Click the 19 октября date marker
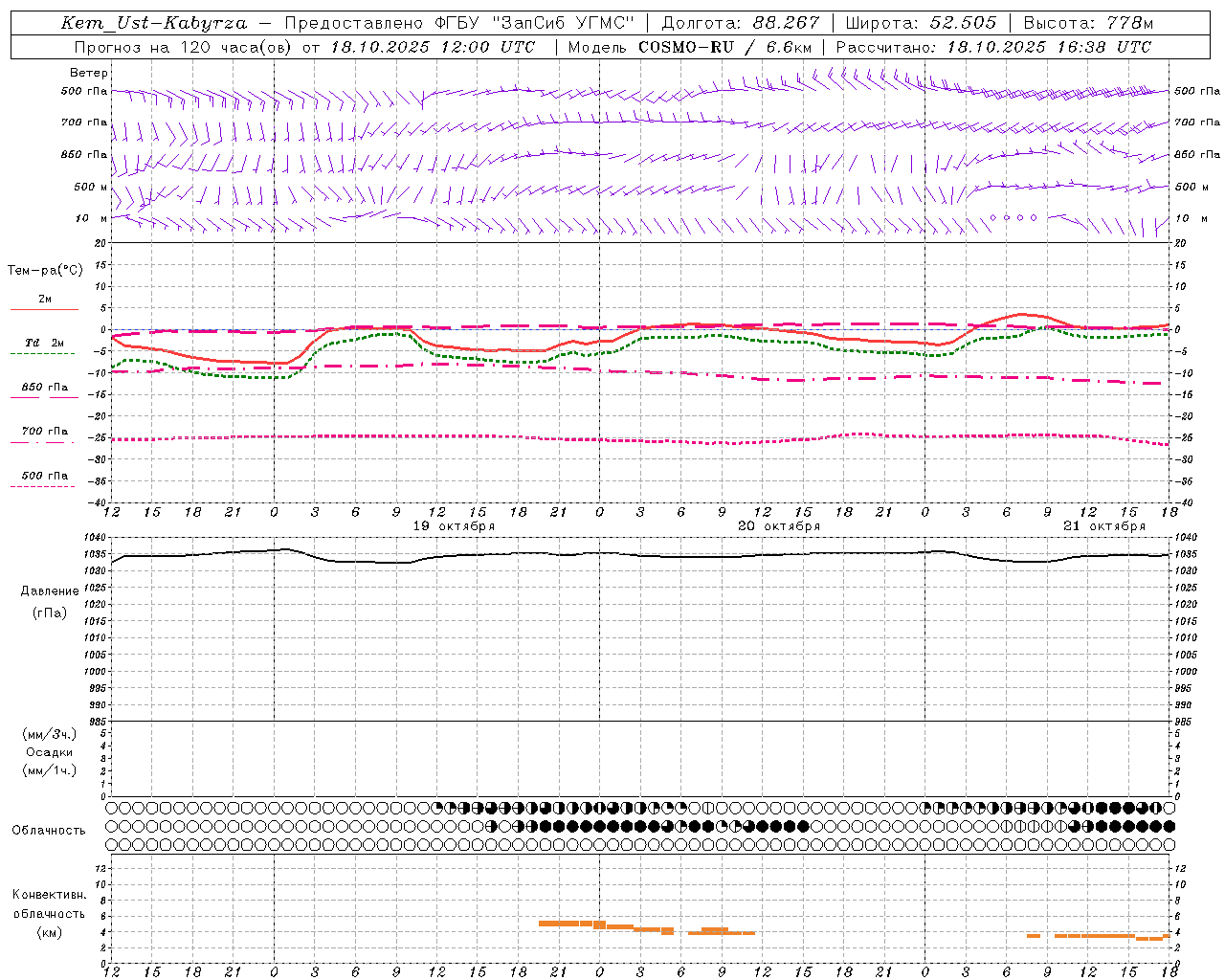Viewport: 1225px width, 980px height. pos(454,526)
